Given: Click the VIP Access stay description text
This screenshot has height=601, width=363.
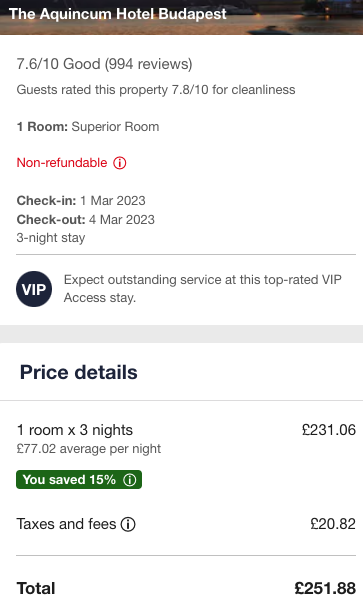Looking at the screenshot, I should [x=202, y=289].
